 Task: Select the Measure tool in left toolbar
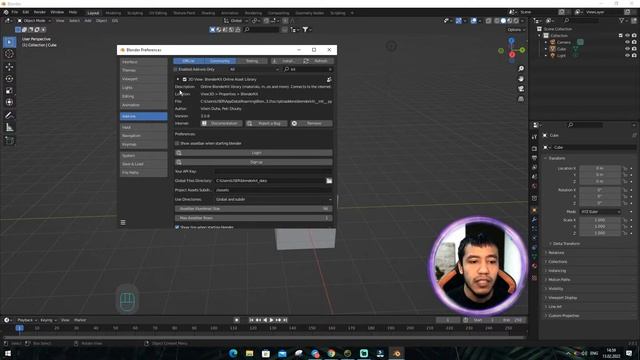tap(9, 128)
